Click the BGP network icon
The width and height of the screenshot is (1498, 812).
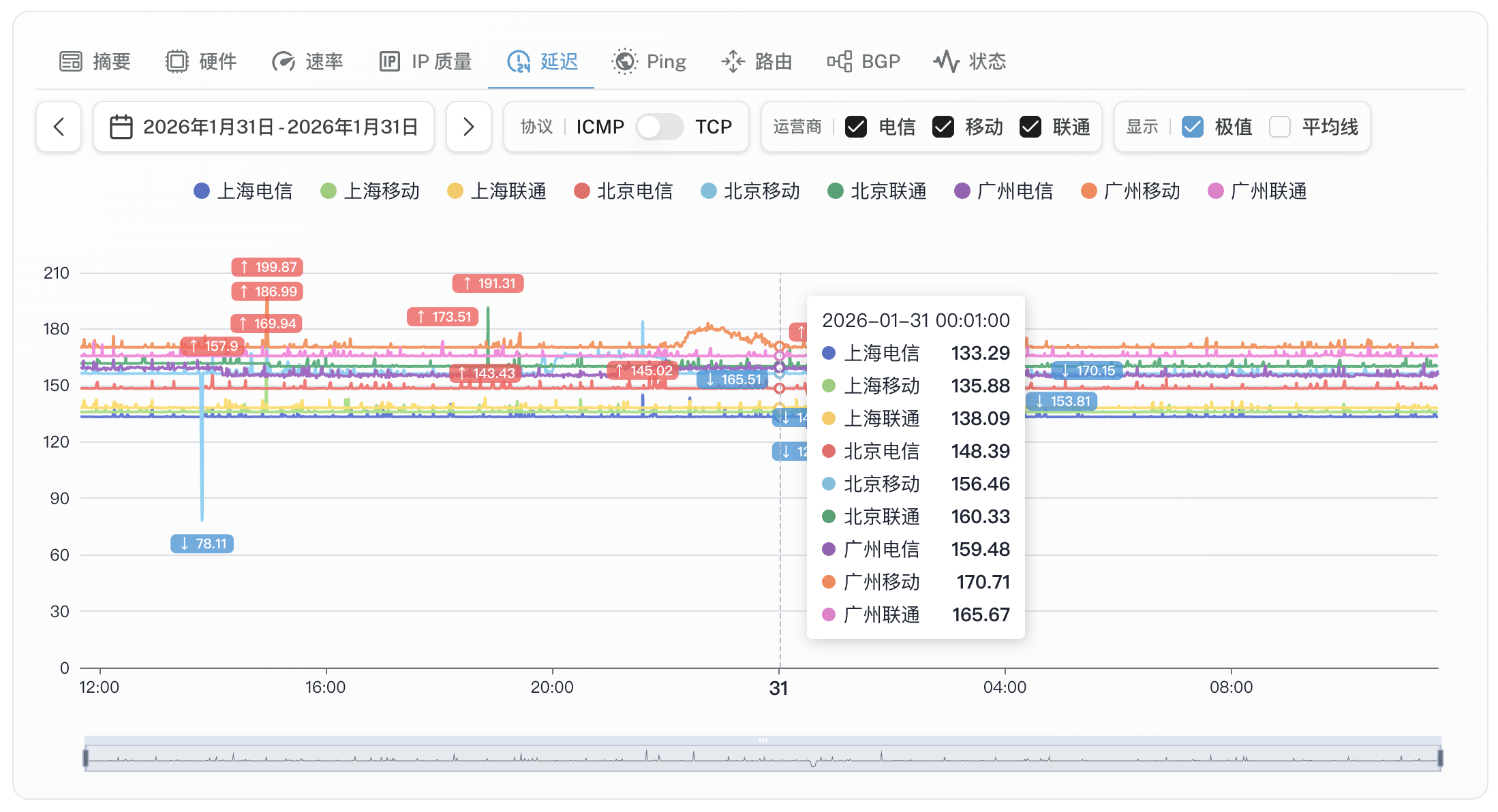pyautogui.click(x=840, y=61)
